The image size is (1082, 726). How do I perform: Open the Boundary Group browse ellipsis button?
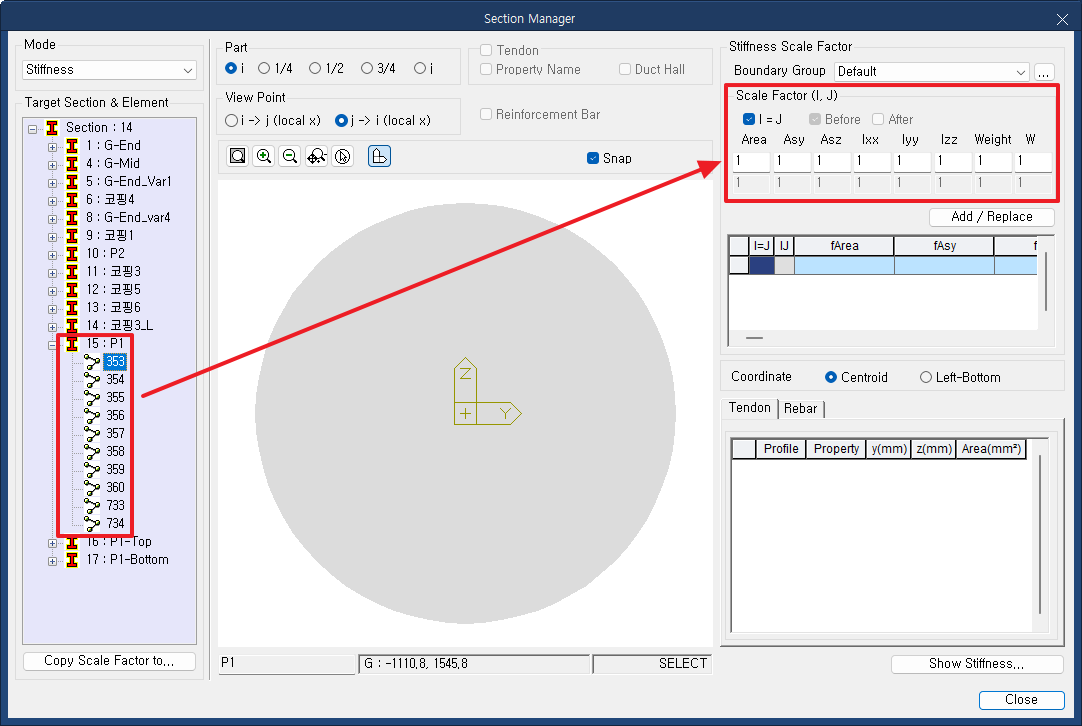(1044, 72)
